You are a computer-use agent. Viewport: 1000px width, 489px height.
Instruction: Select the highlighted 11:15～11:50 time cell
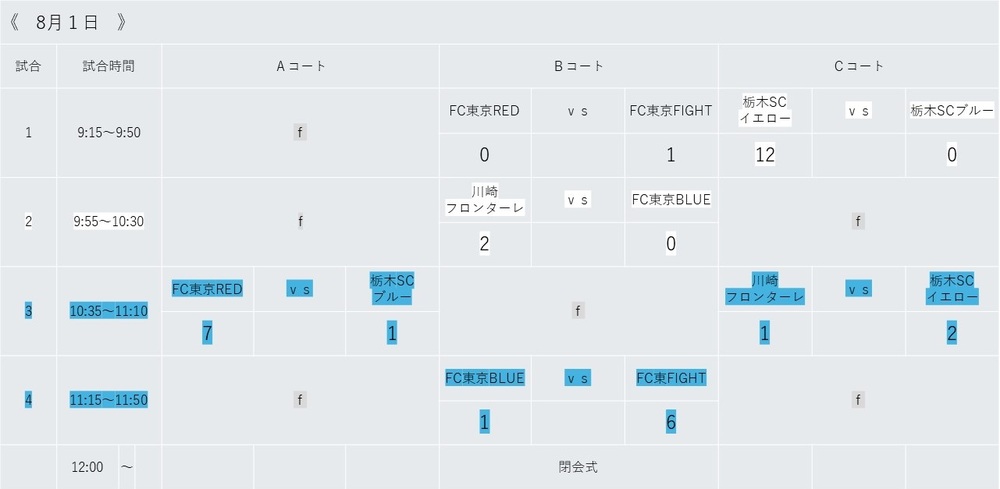pyautogui.click(x=109, y=400)
